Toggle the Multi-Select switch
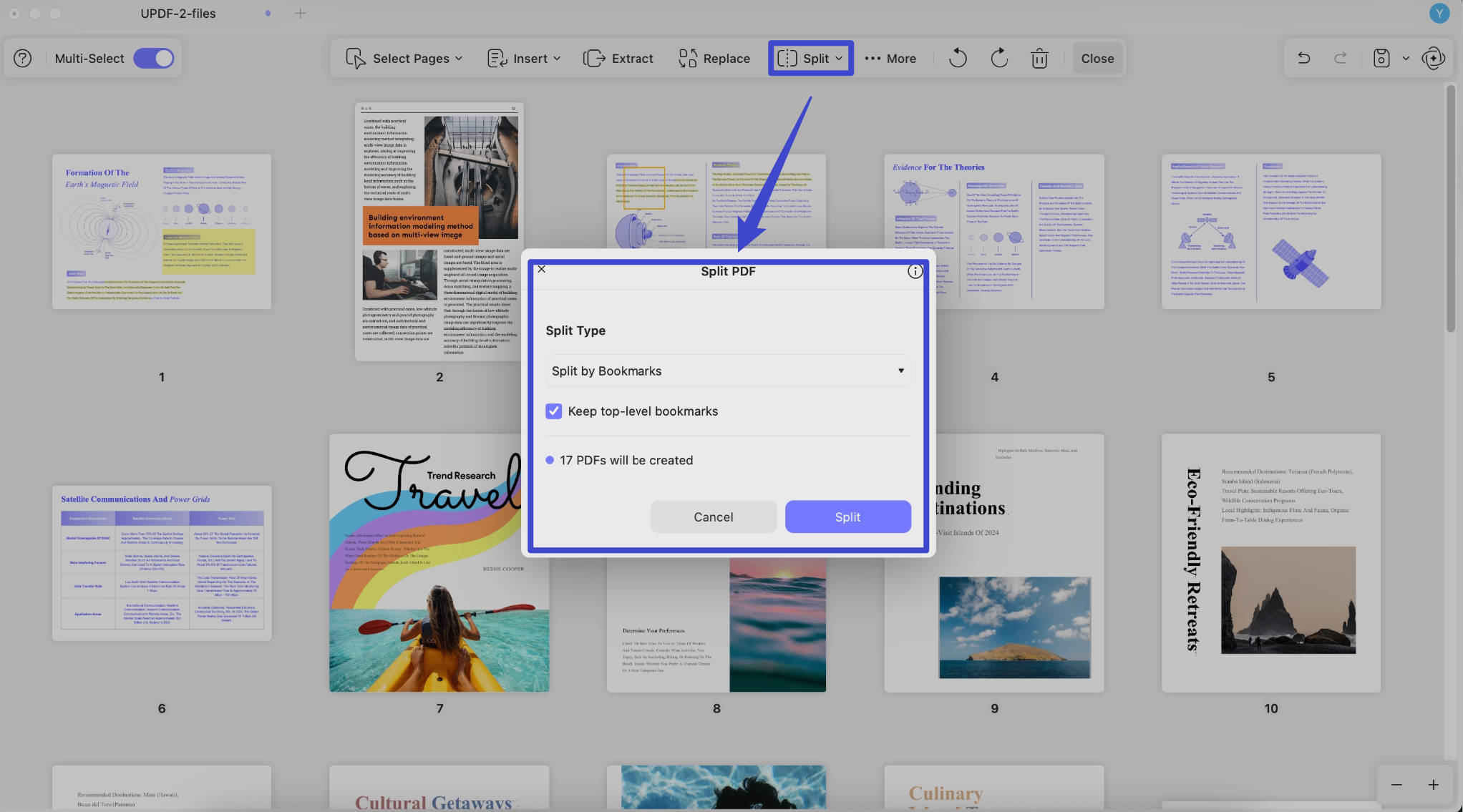This screenshot has height=812, width=1463. (x=154, y=59)
